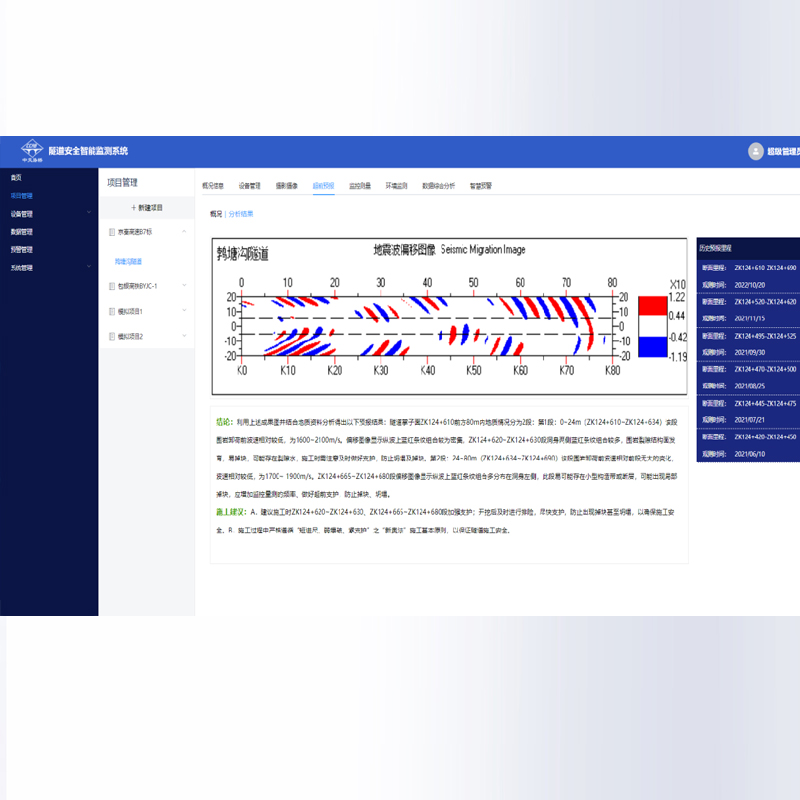This screenshot has height=800, width=800.
Task: Switch to the 概况信息 tab
Action: pos(213,186)
